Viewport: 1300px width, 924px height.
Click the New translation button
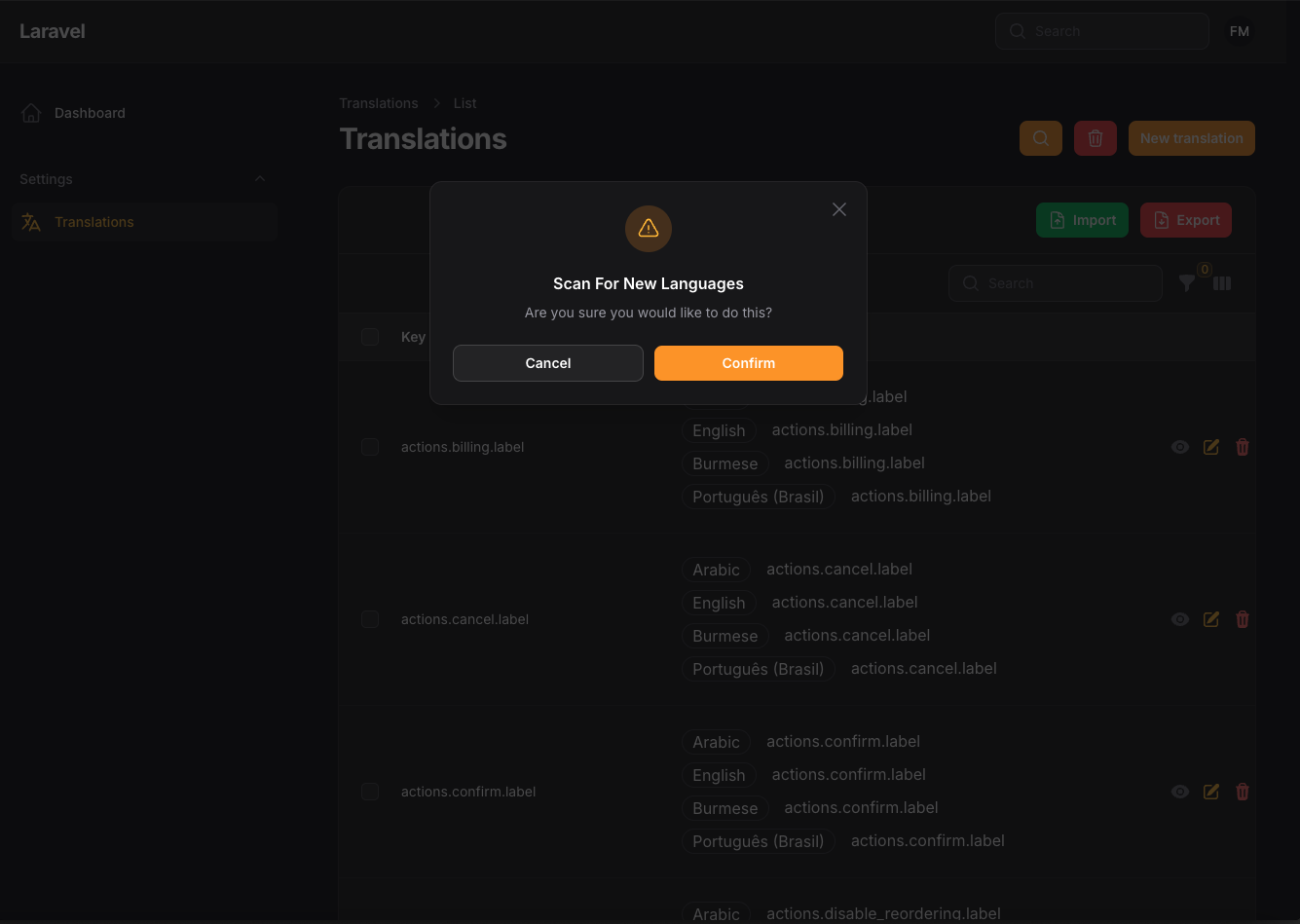(1191, 137)
